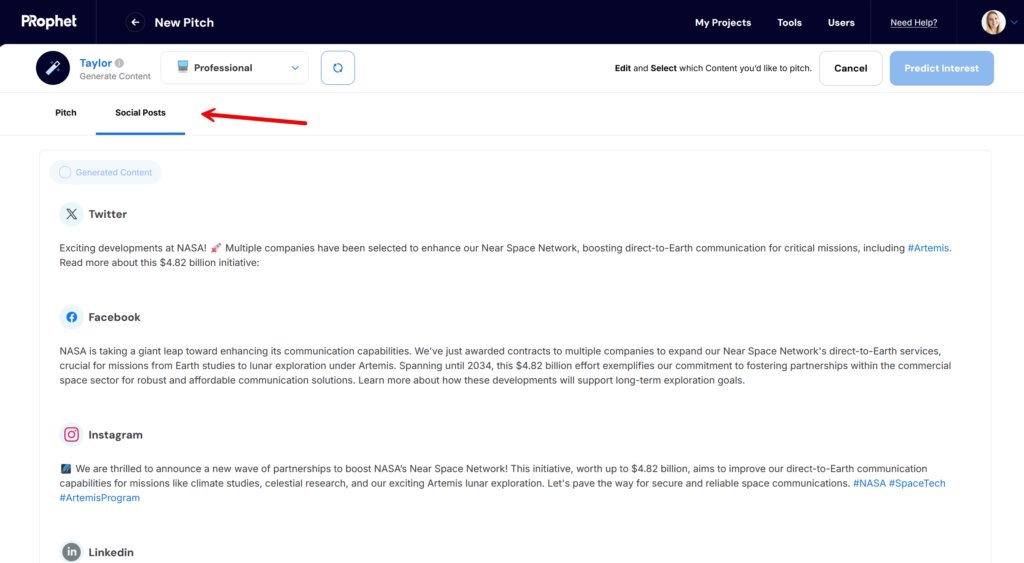Image resolution: width=1024 pixels, height=563 pixels.
Task: Click the user profile avatar
Action: click(x=993, y=22)
